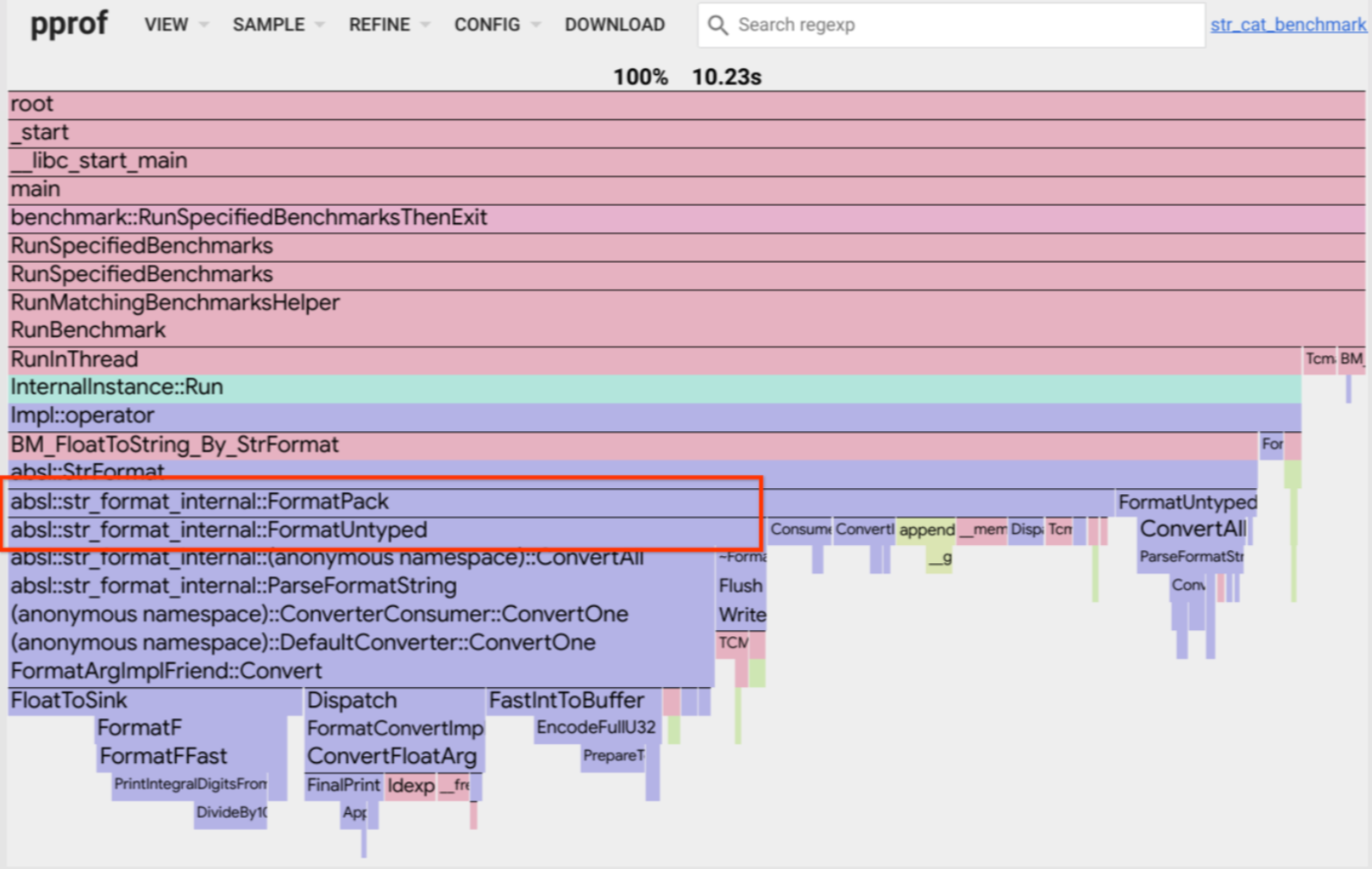The image size is (1372, 869).
Task: Click the DOWNLOAD menu item
Action: (x=614, y=25)
